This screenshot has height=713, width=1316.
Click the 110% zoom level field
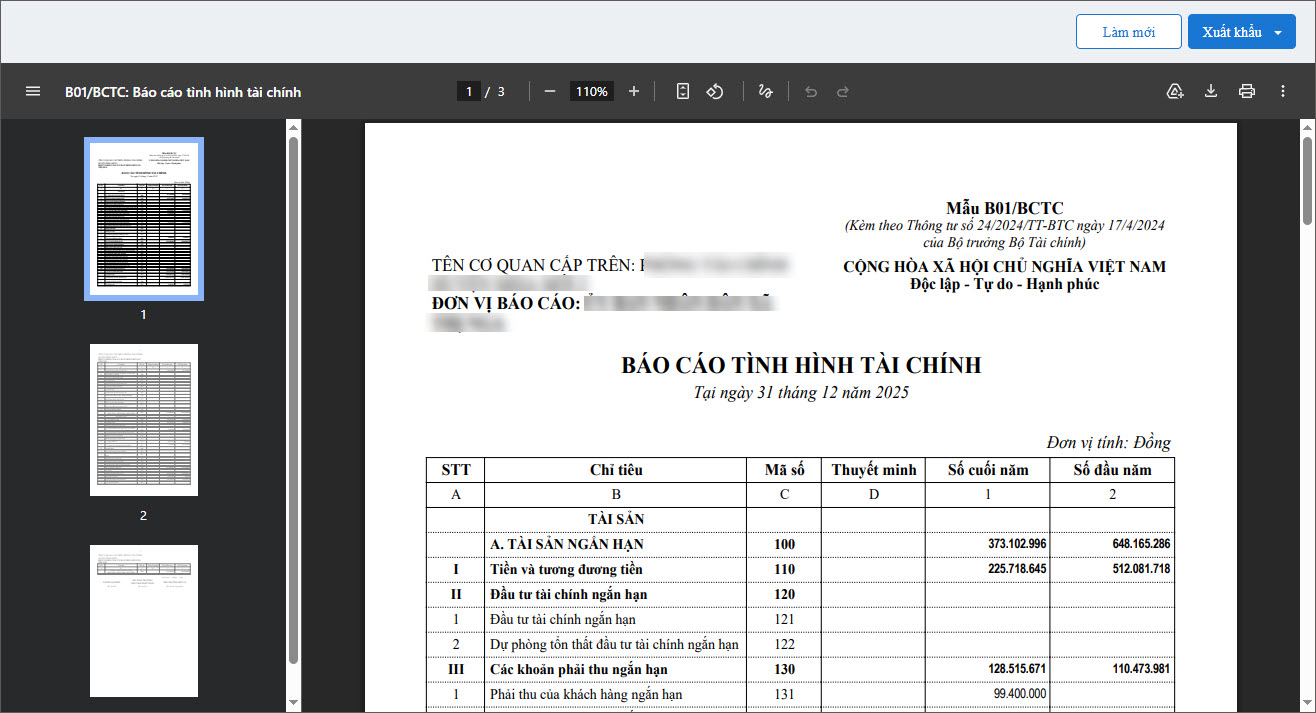[592, 91]
